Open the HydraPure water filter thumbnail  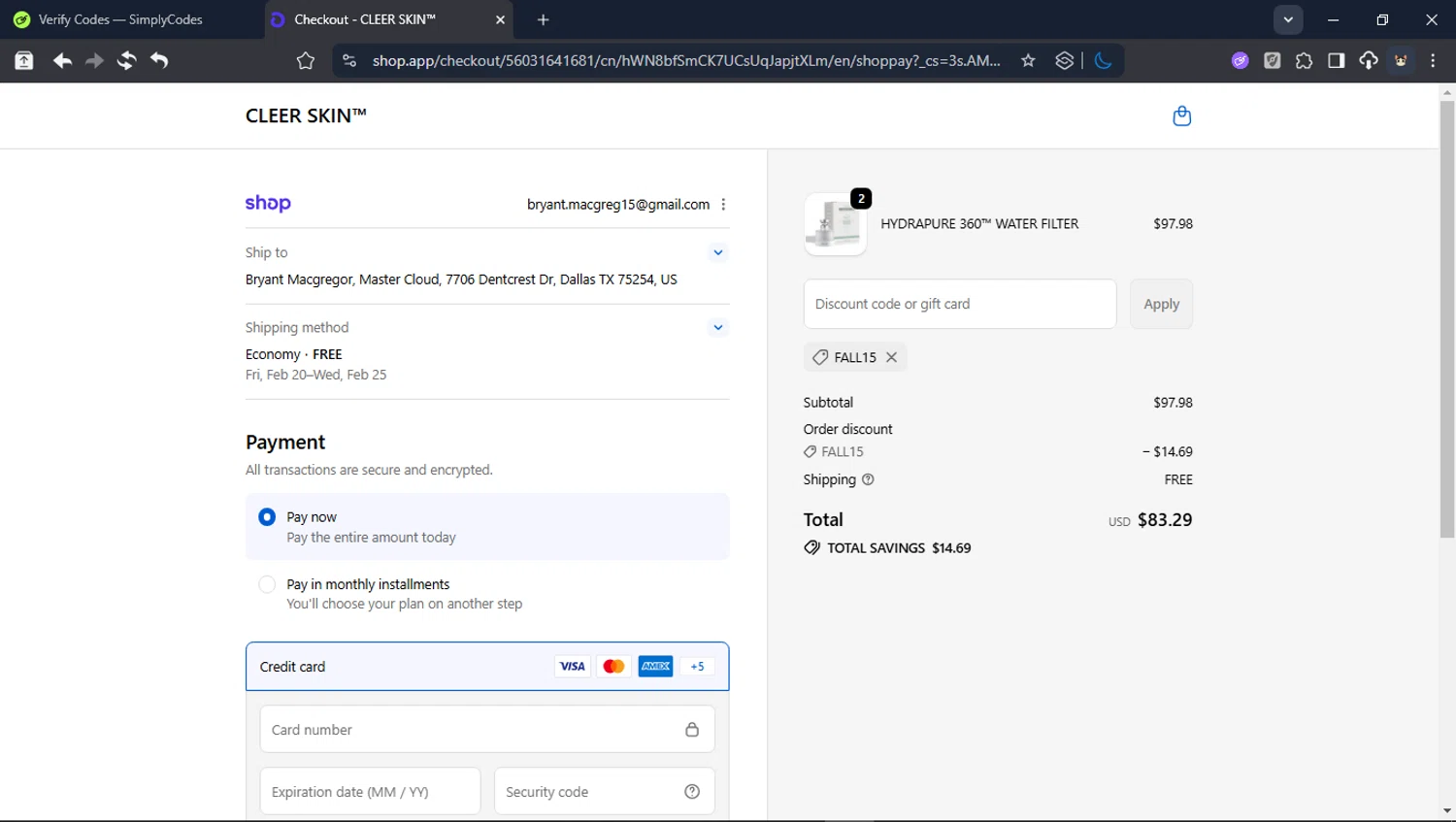pos(835,224)
